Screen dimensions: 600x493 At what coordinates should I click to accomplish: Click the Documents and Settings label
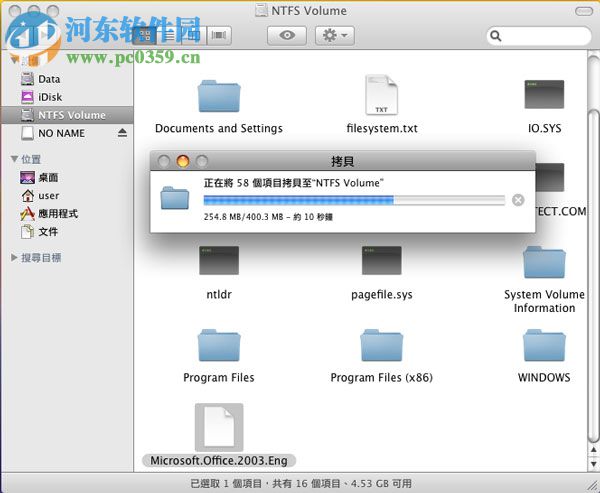click(219, 128)
